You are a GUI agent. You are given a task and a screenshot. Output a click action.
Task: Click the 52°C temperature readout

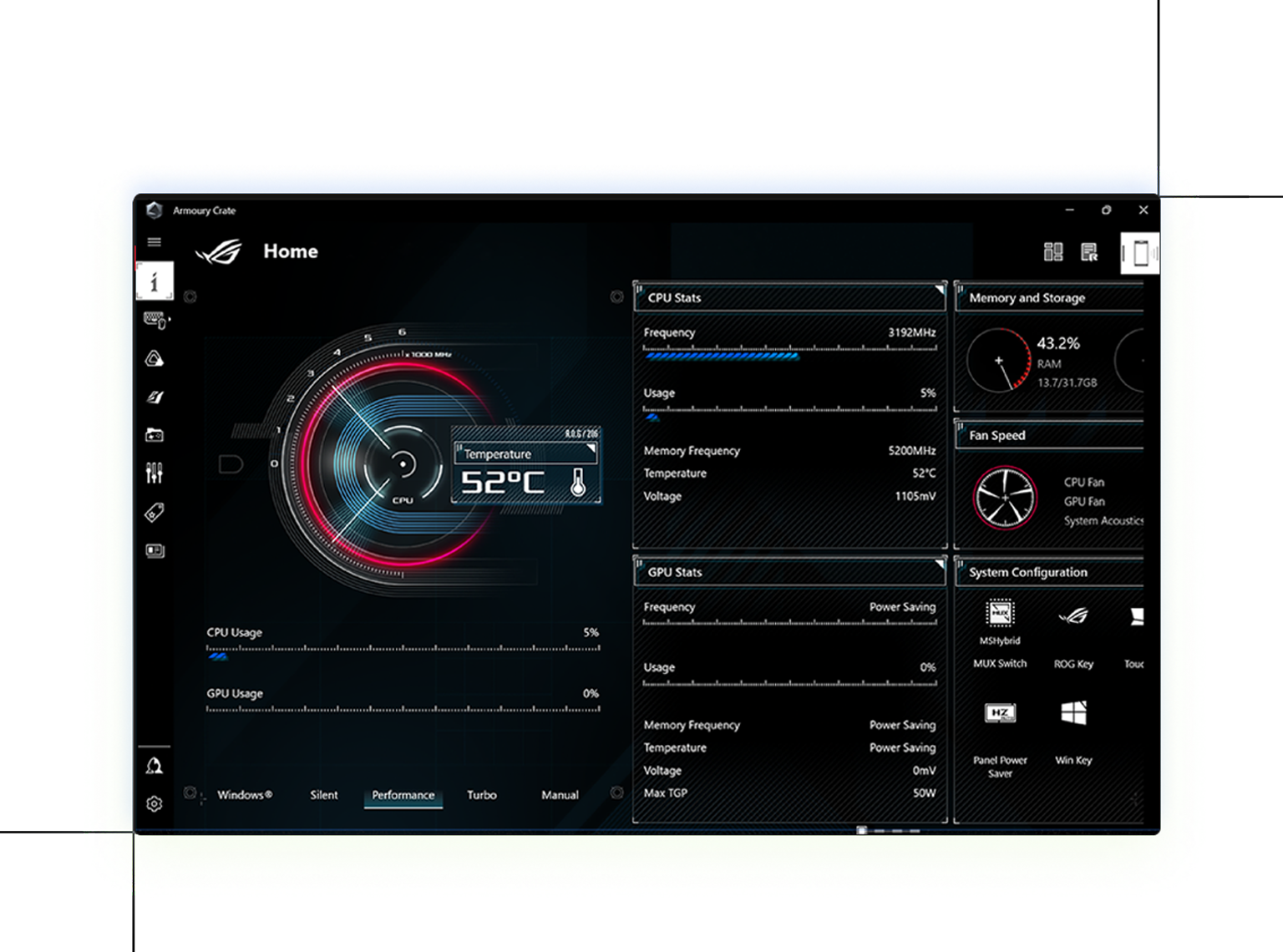pyautogui.click(x=502, y=483)
